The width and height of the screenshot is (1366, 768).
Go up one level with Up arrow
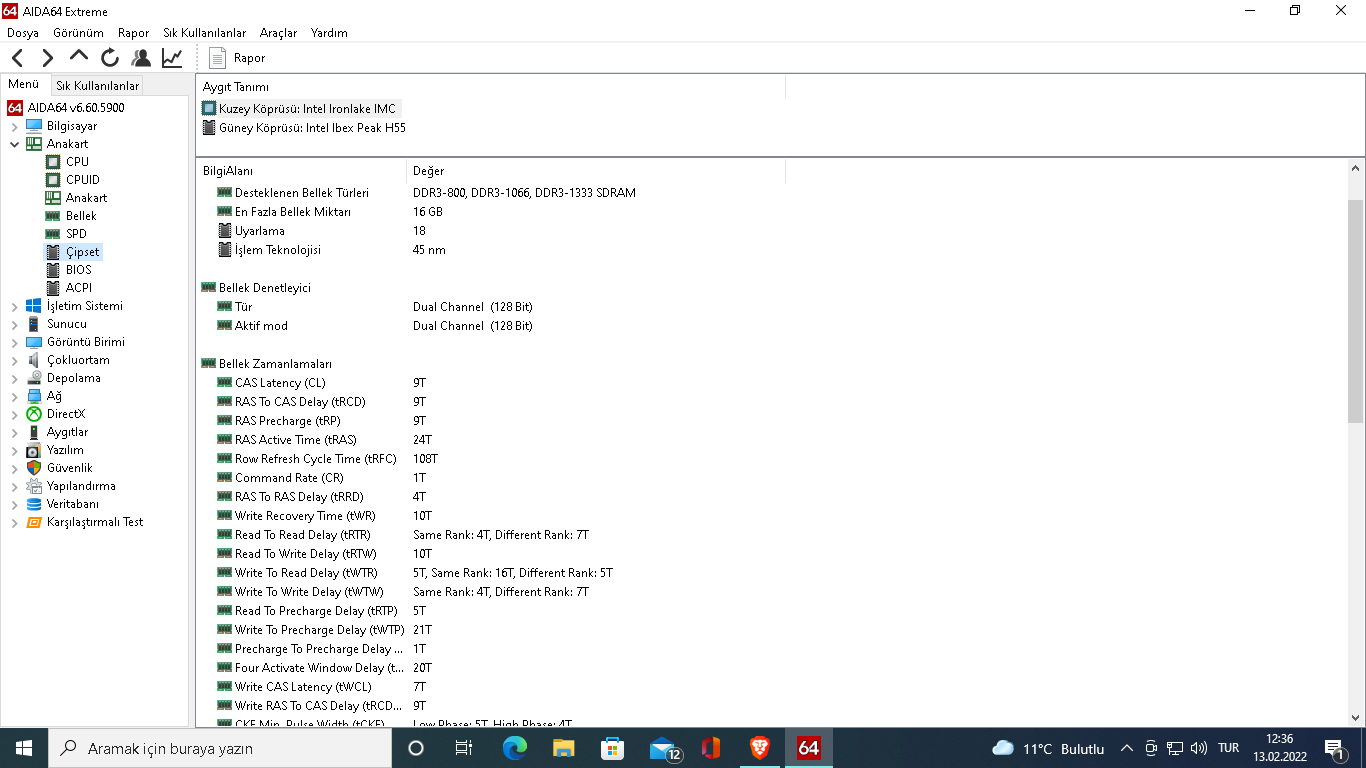[x=79, y=58]
